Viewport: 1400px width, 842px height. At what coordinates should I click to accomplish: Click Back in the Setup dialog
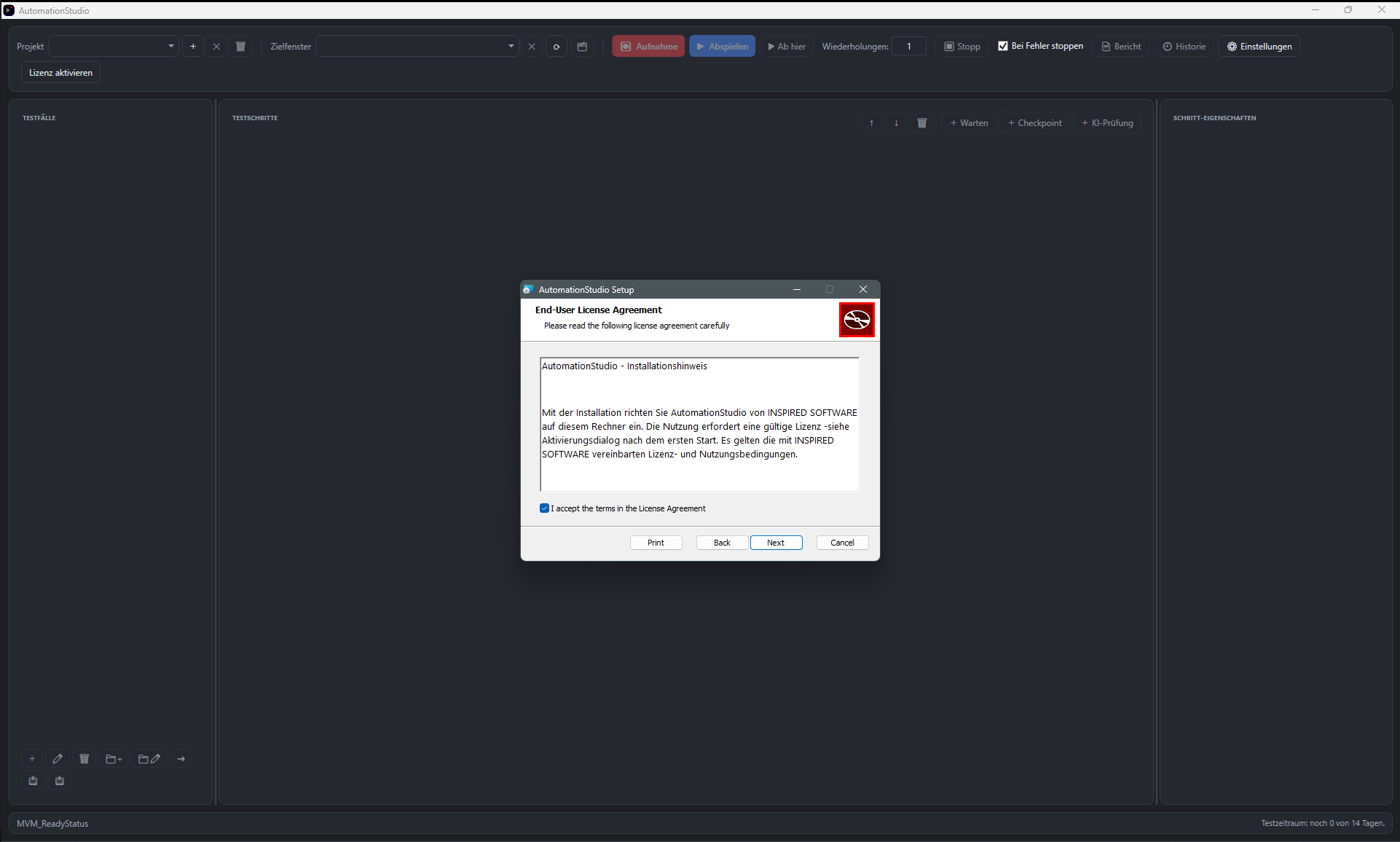(722, 543)
